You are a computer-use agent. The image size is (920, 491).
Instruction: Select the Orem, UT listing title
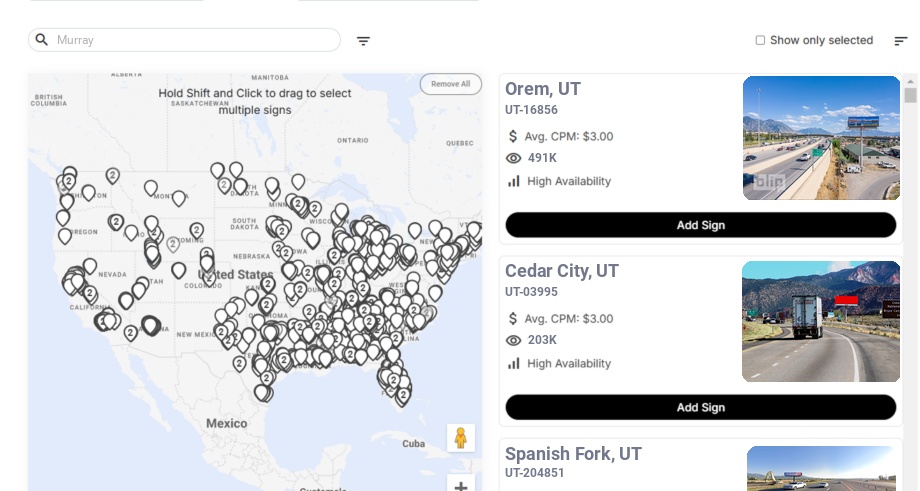coord(542,89)
